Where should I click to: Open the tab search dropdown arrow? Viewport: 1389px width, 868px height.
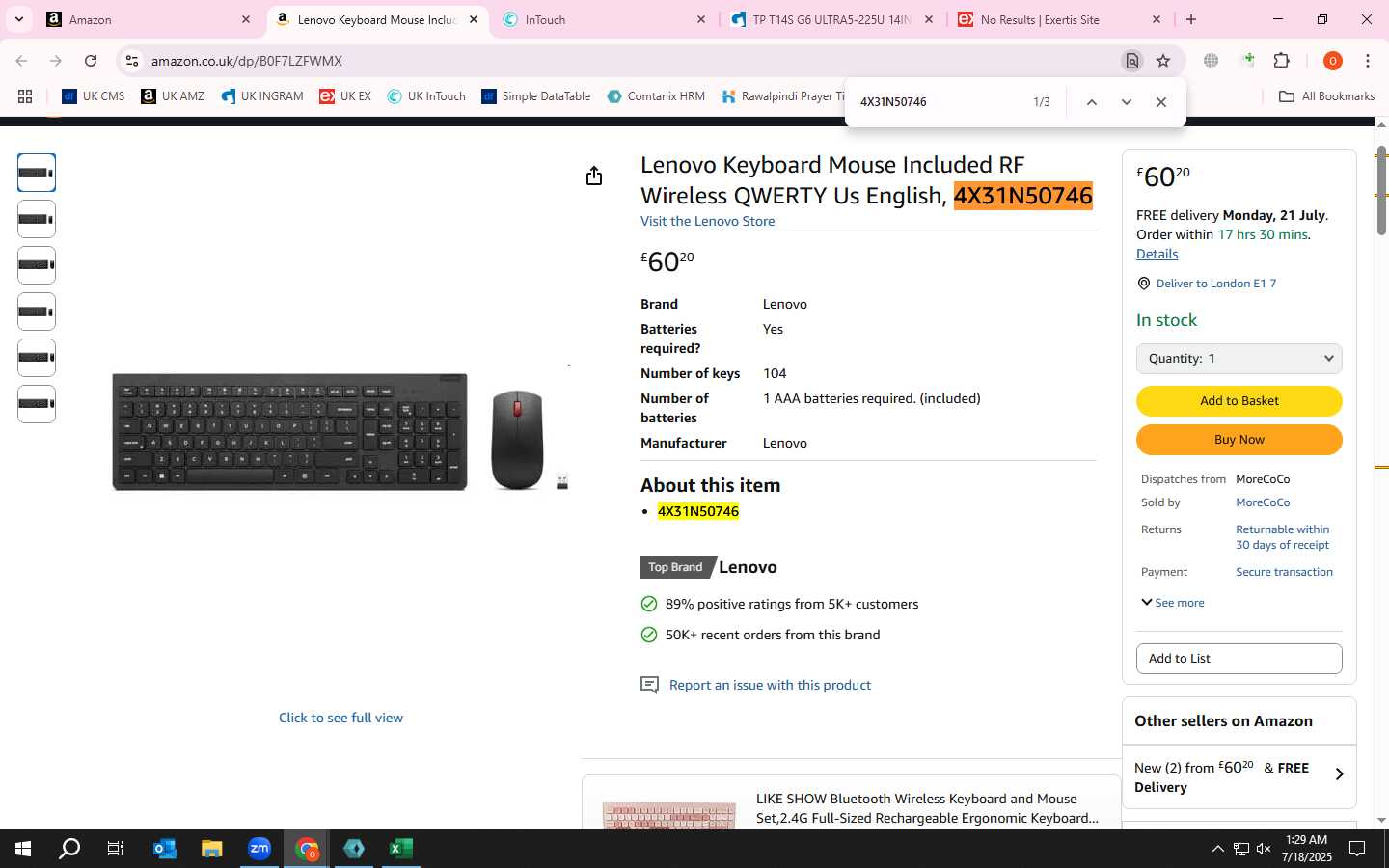(x=19, y=19)
